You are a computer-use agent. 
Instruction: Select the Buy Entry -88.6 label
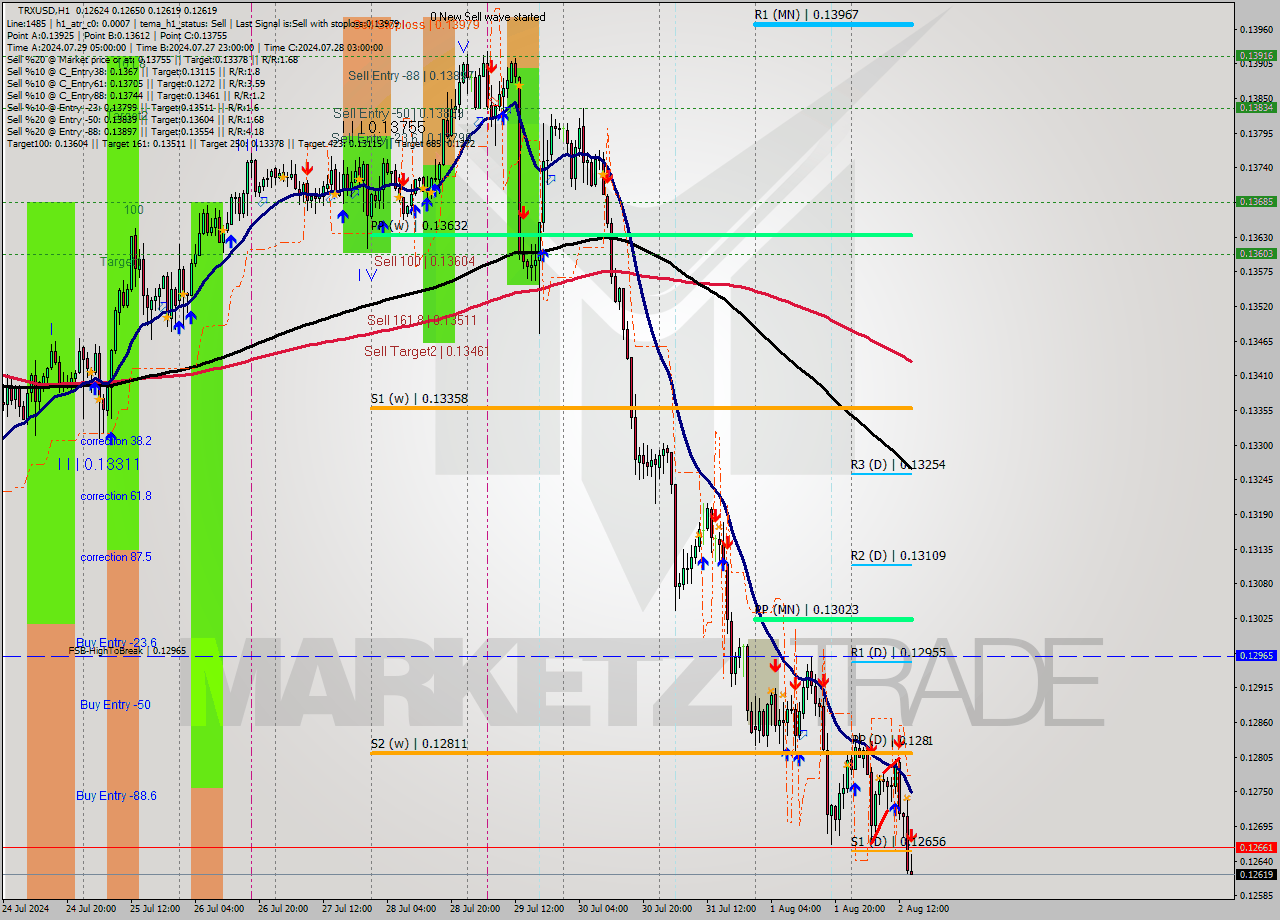coord(116,796)
